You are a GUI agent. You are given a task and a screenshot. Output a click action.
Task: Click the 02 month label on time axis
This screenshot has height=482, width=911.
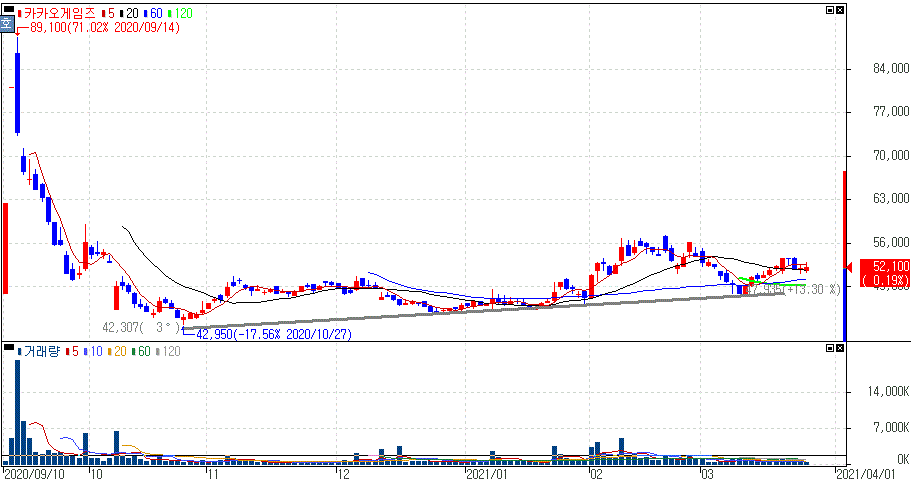[x=596, y=474]
